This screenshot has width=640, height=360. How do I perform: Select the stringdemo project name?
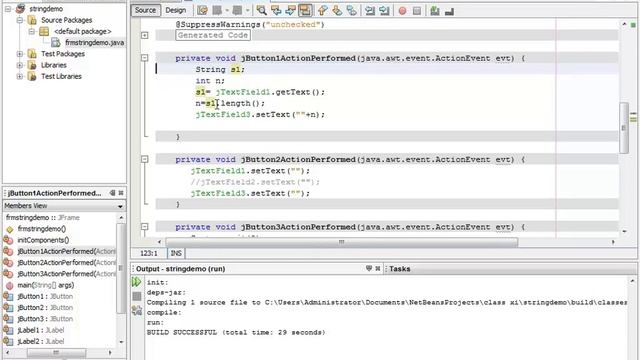click(x=46, y=9)
